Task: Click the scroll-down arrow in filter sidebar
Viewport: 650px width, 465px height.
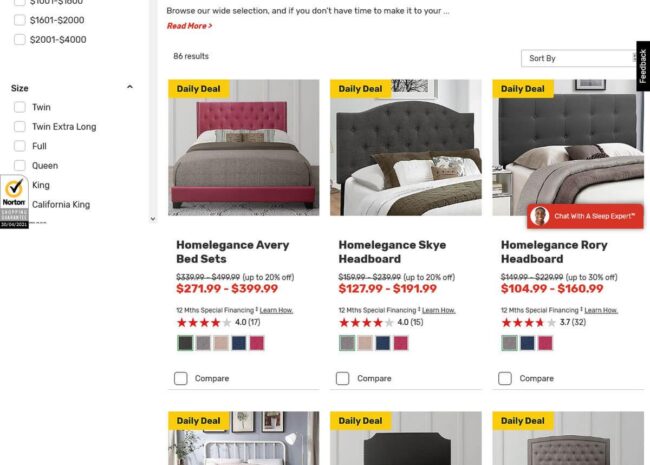Action: pos(153,219)
